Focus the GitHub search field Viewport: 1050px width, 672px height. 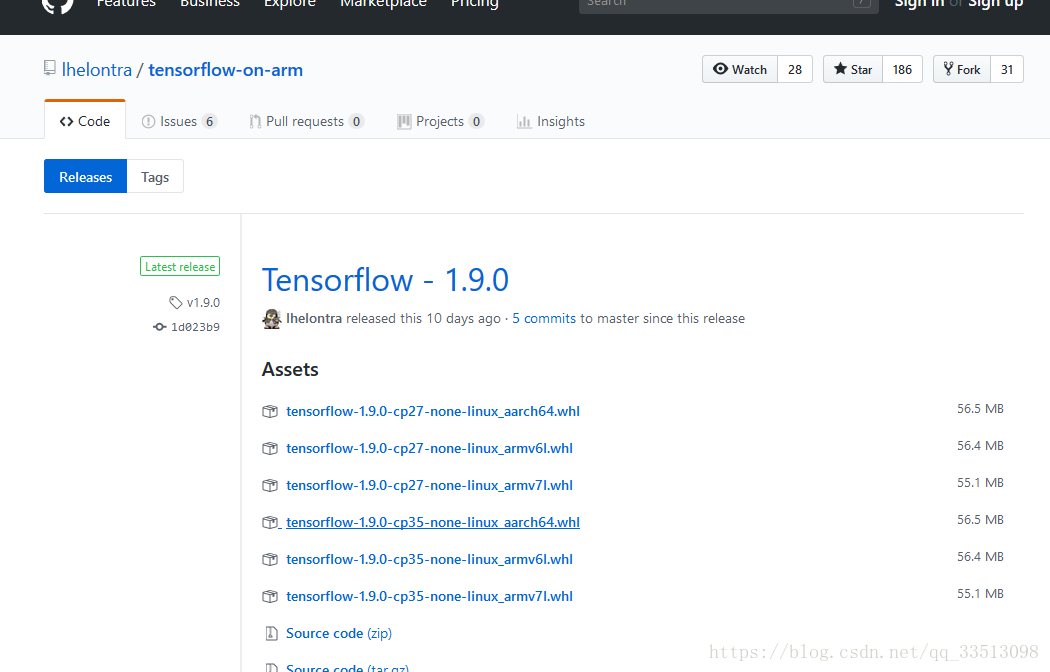click(729, 5)
